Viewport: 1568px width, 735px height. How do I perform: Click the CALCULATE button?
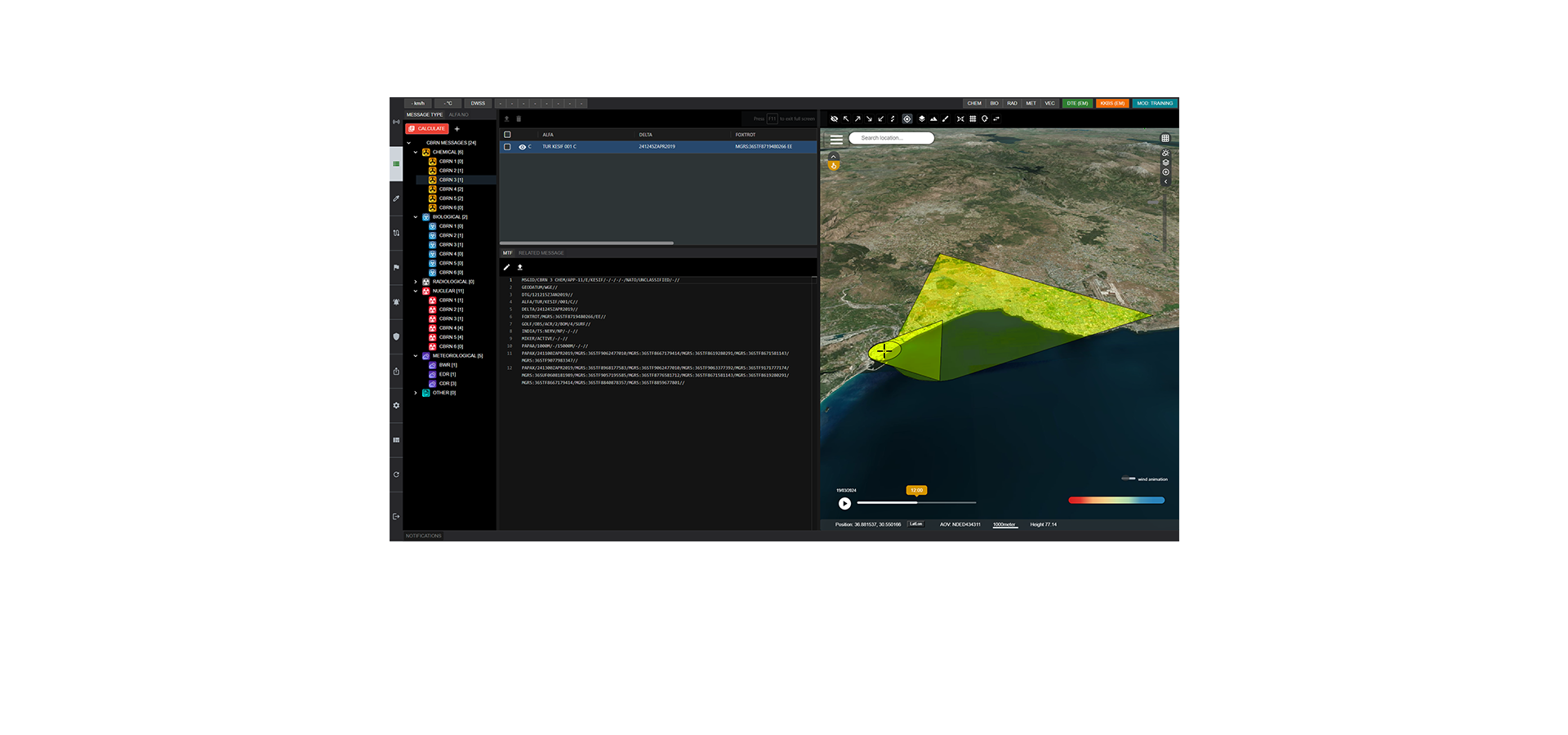pos(427,129)
